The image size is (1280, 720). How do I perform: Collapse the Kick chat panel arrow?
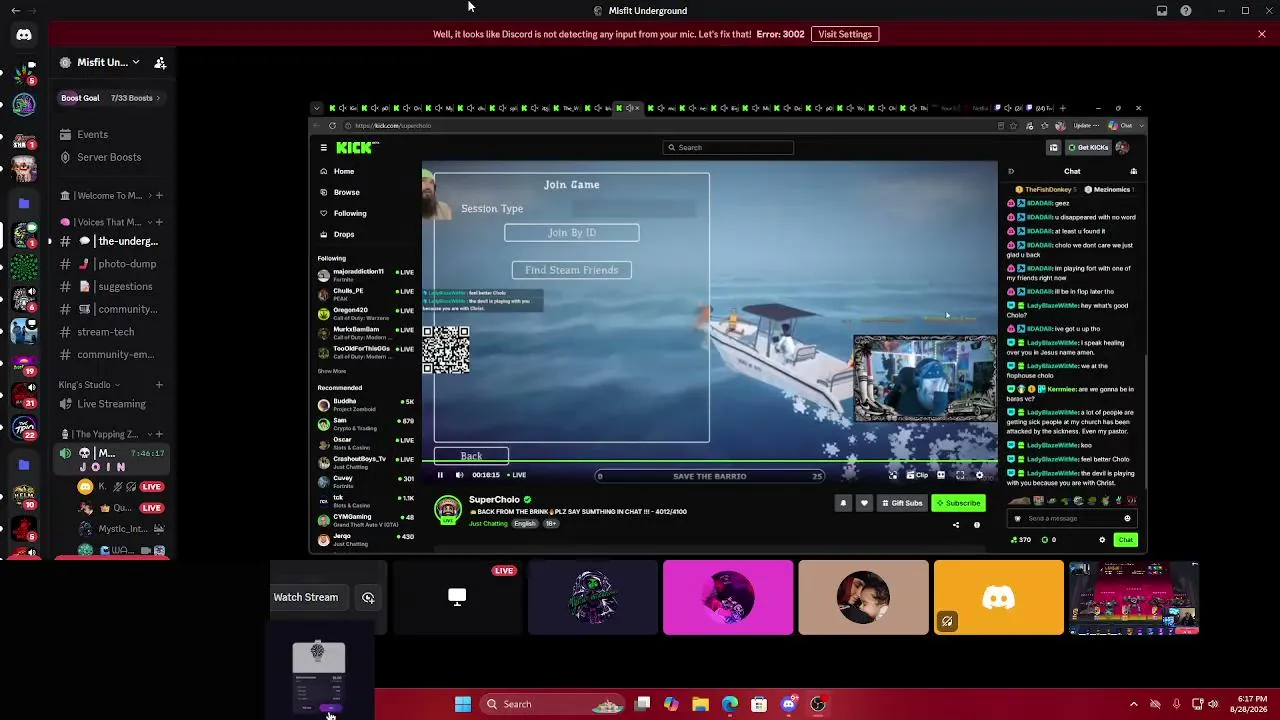tap(1011, 171)
